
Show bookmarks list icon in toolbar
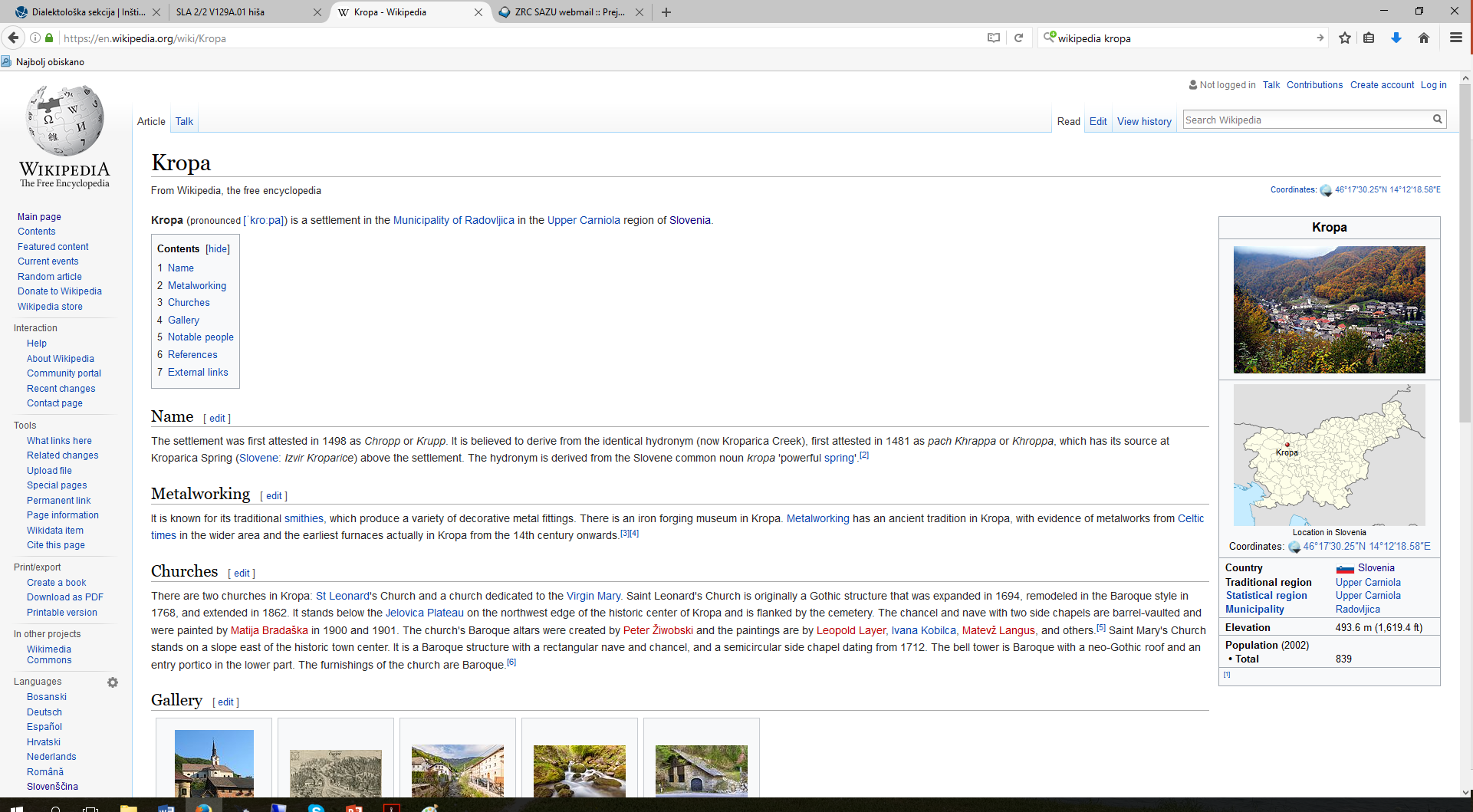pos(1369,38)
